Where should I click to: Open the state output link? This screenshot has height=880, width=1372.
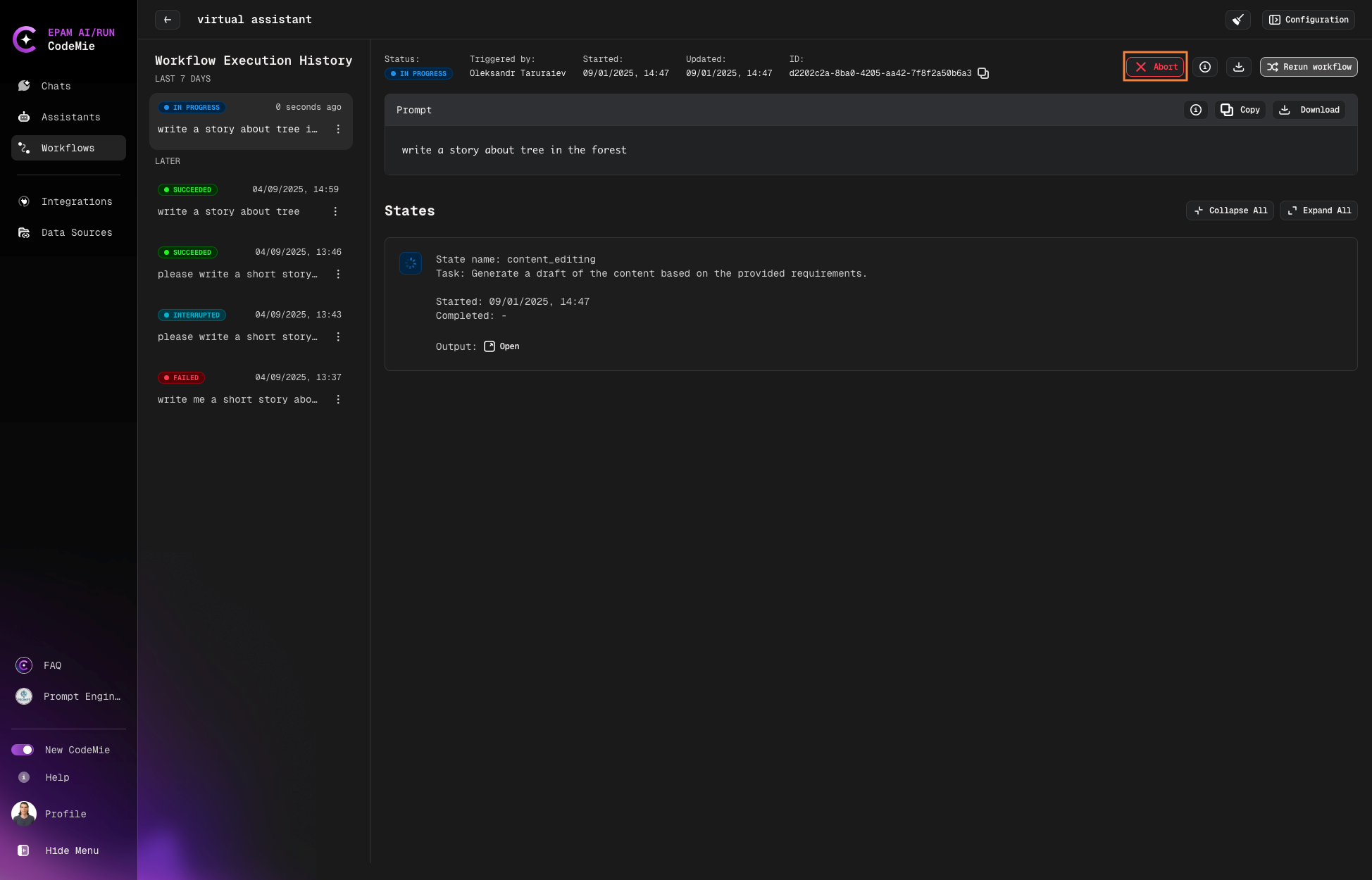point(502,346)
